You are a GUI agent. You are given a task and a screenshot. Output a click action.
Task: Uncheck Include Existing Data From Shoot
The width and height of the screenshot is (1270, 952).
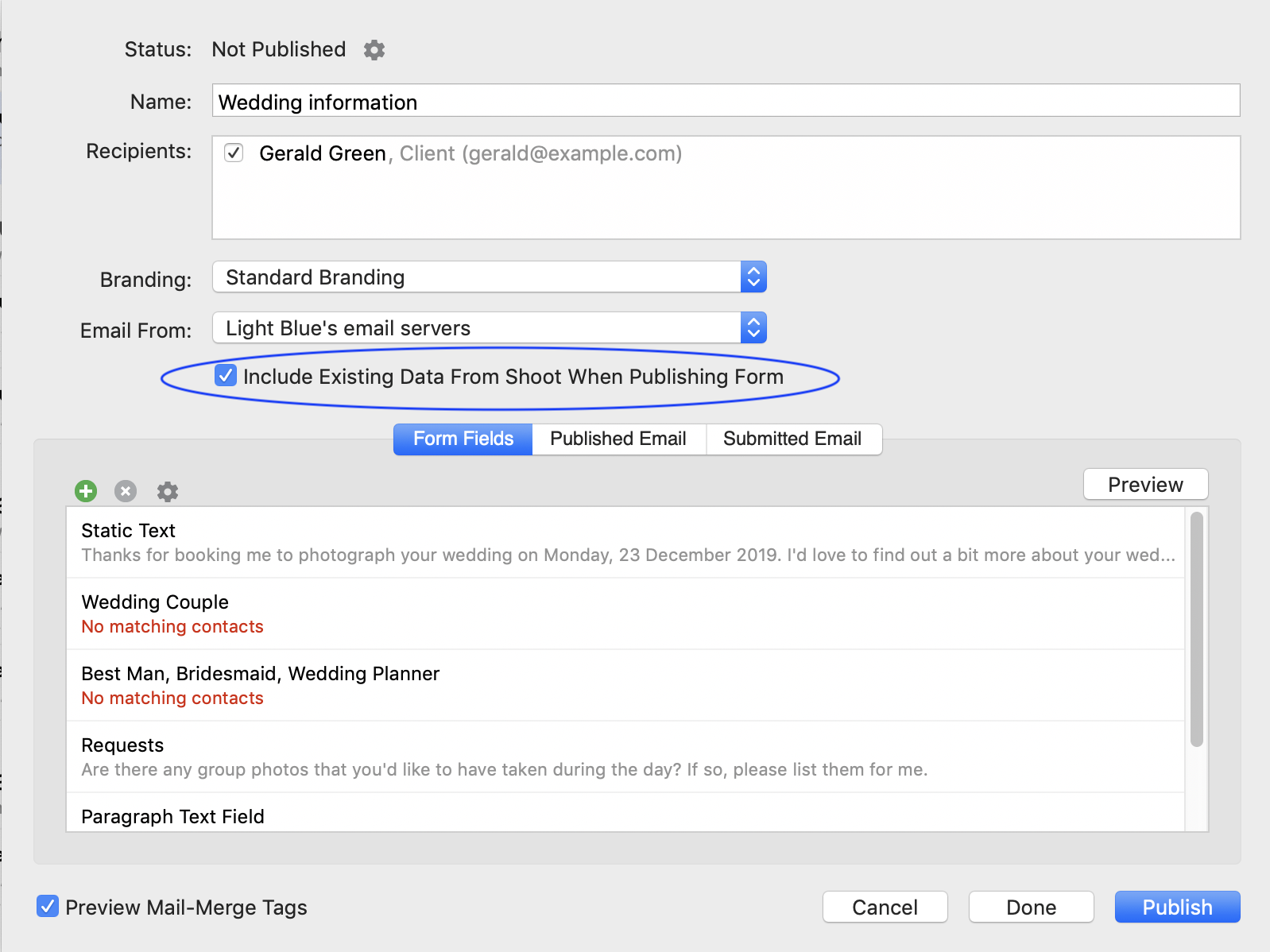[226, 376]
